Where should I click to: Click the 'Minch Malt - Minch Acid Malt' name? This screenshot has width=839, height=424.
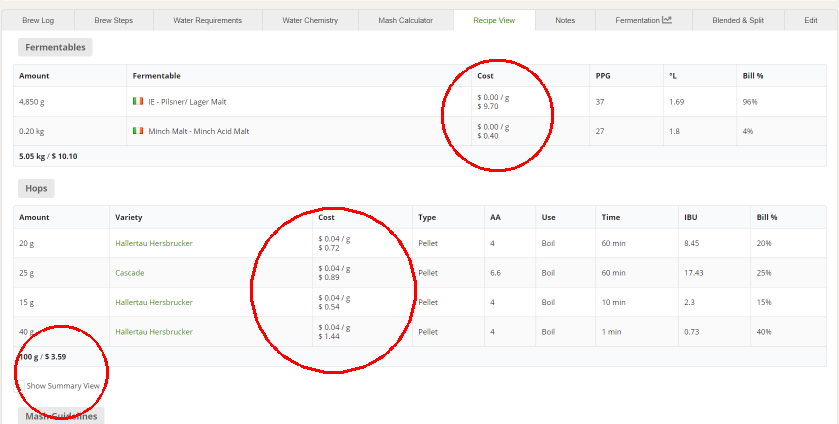click(x=199, y=131)
